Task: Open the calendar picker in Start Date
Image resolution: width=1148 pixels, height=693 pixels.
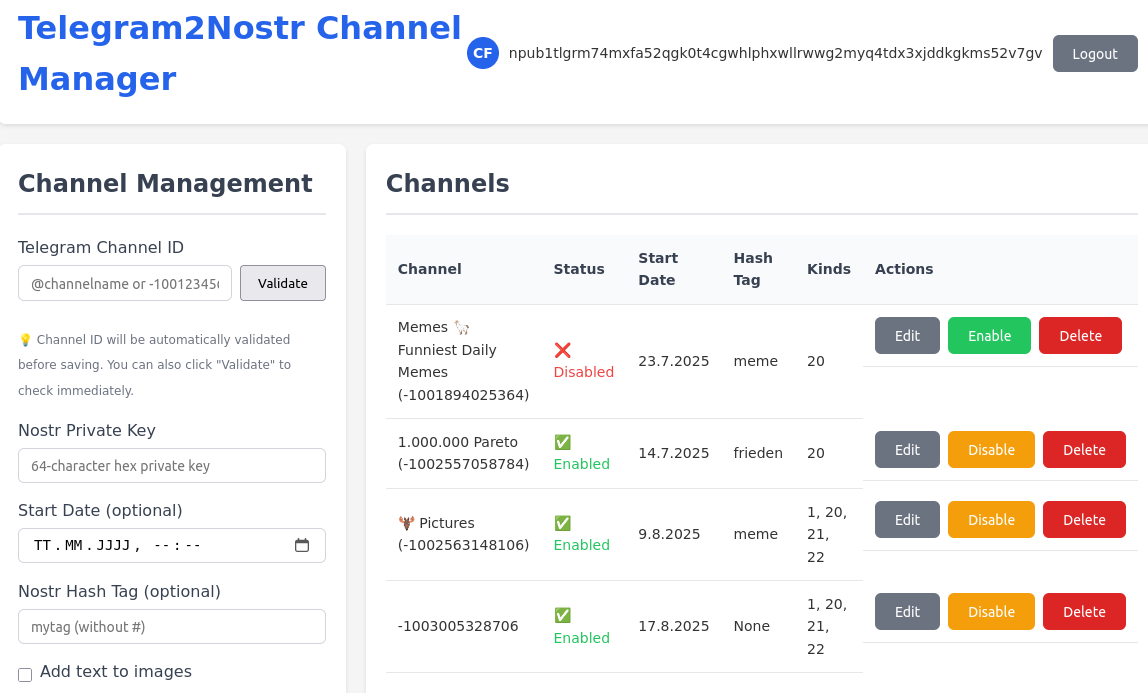Action: click(x=302, y=545)
